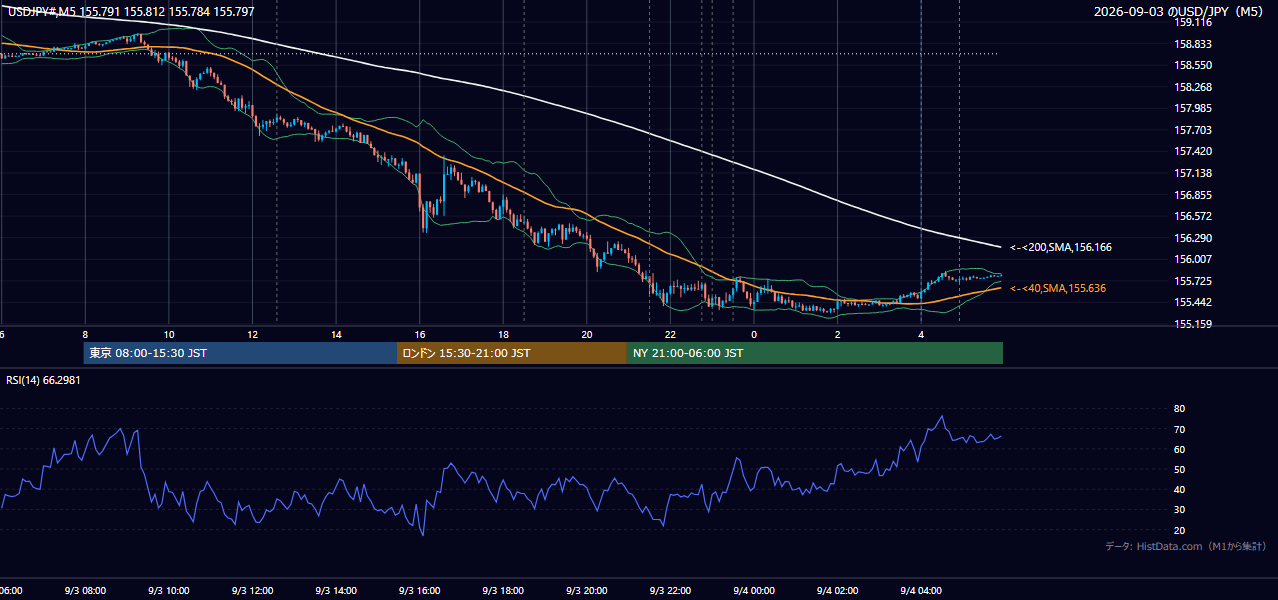Image resolution: width=1278 pixels, height=600 pixels.
Task: Click the RSI scale value 40
Action: (x=1179, y=489)
